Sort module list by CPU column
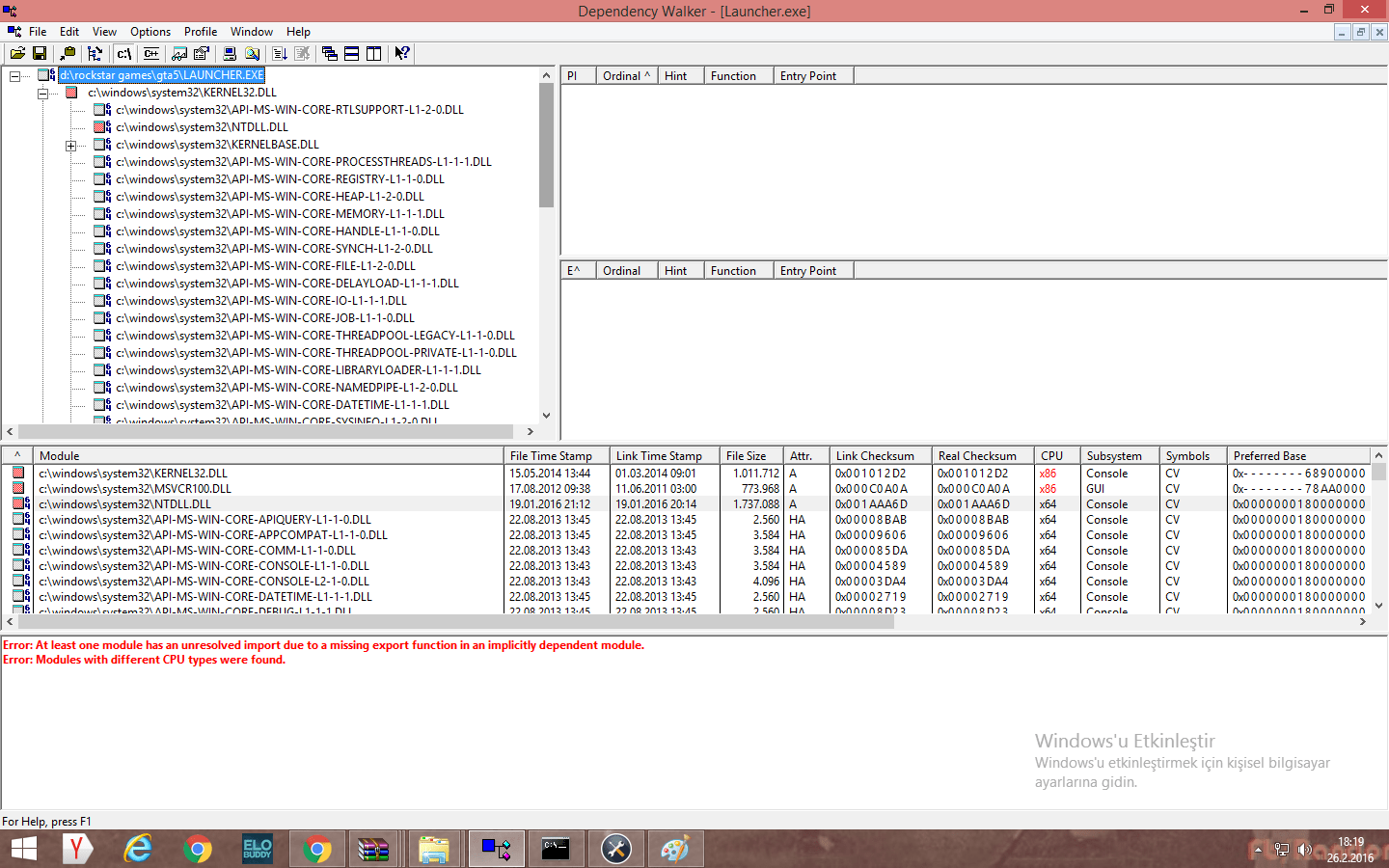Viewport: 1389px width, 868px height. click(1057, 456)
